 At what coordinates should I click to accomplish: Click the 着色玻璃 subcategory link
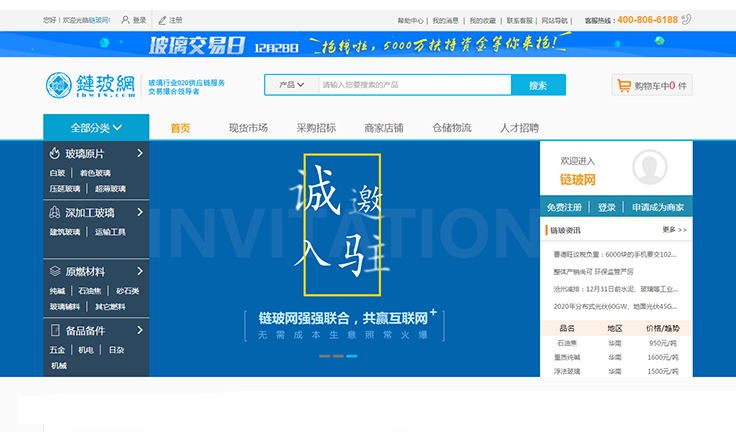tap(95, 173)
